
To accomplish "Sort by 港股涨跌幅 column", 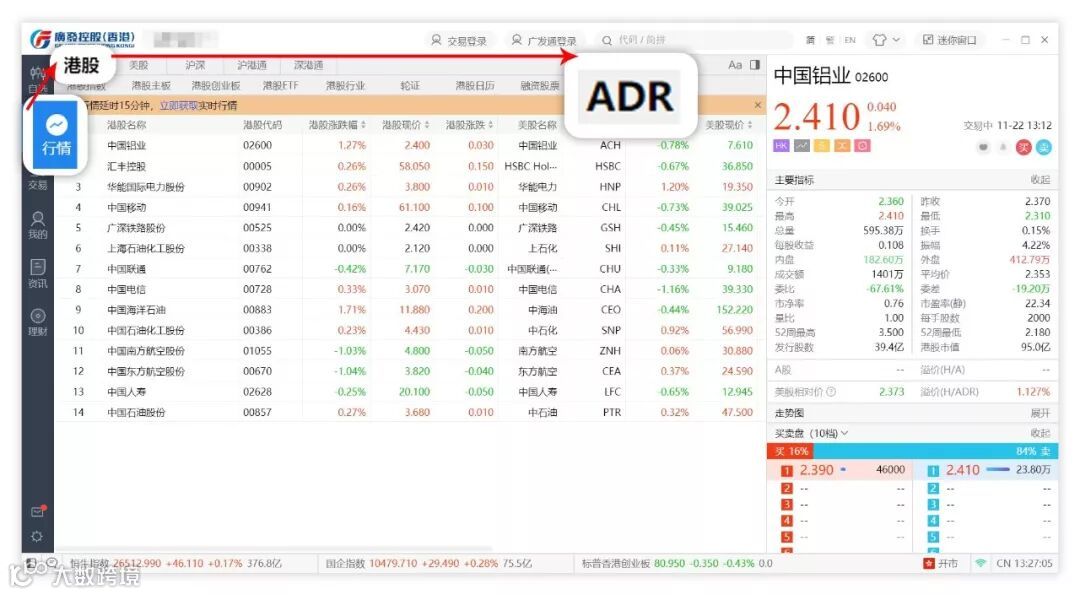I will [x=337, y=125].
